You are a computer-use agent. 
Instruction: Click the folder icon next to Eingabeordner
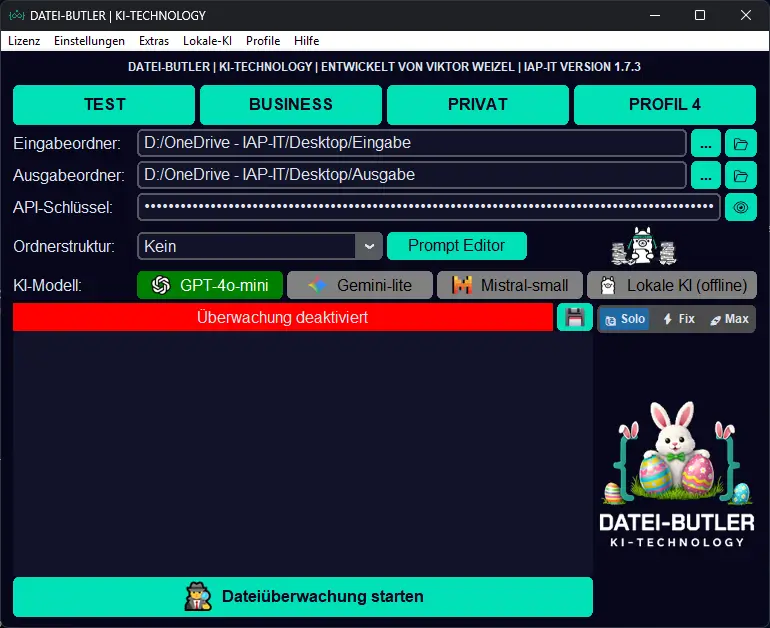[x=741, y=143]
